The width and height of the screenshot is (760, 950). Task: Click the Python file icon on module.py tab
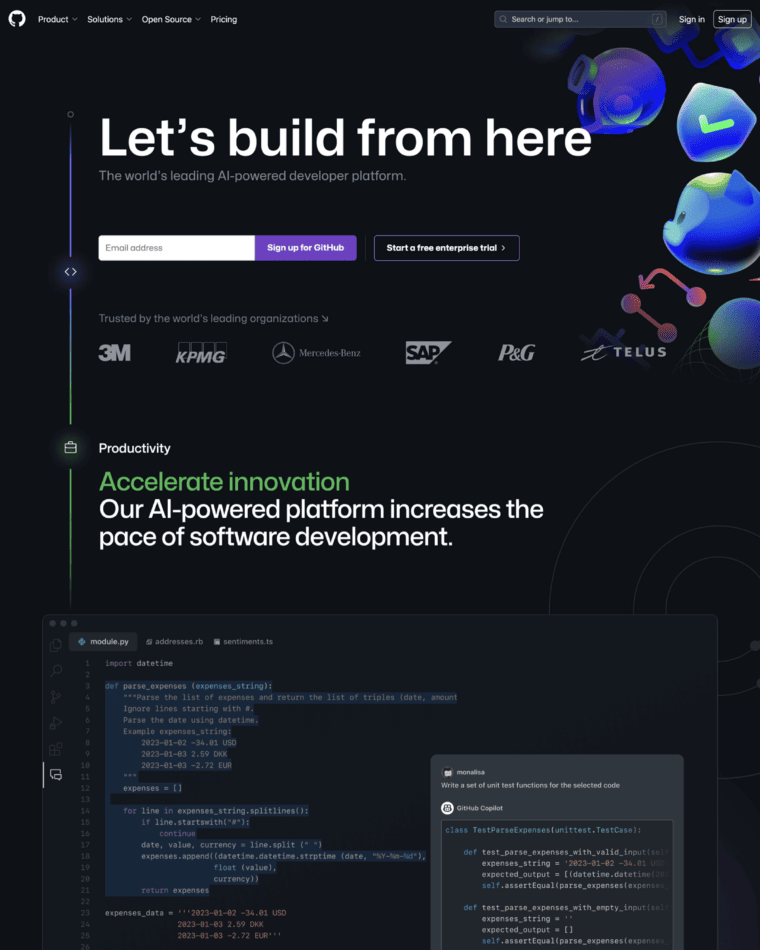click(x=82, y=642)
